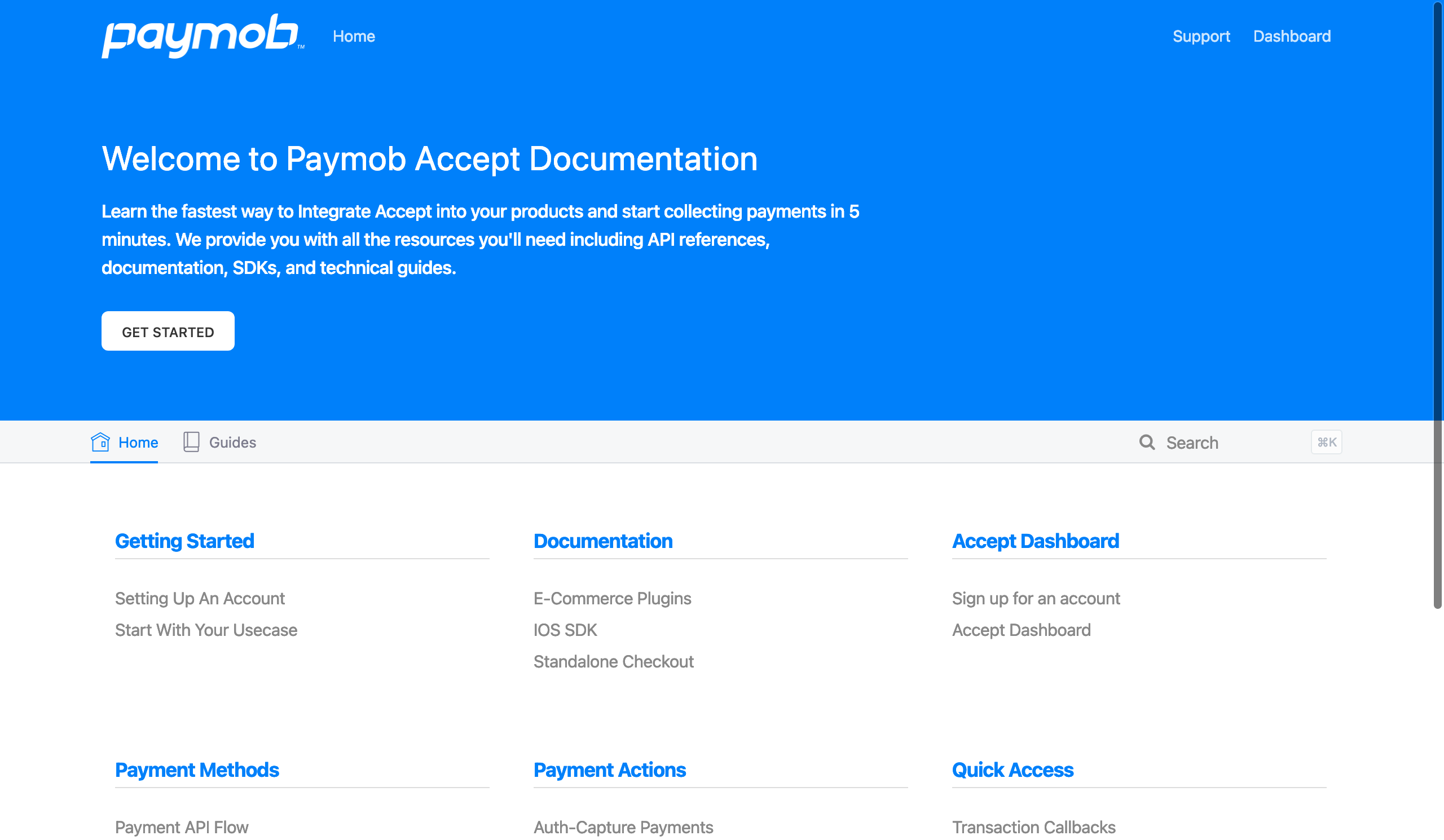Open Sign up for an account

[x=1036, y=598]
